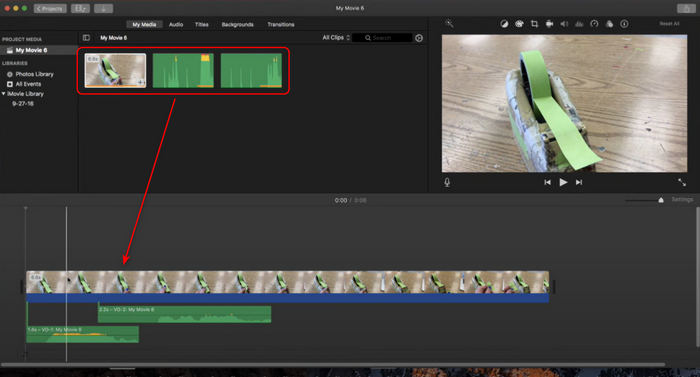Click Reset All adjustments button
This screenshot has height=377, width=700.
[x=669, y=24]
